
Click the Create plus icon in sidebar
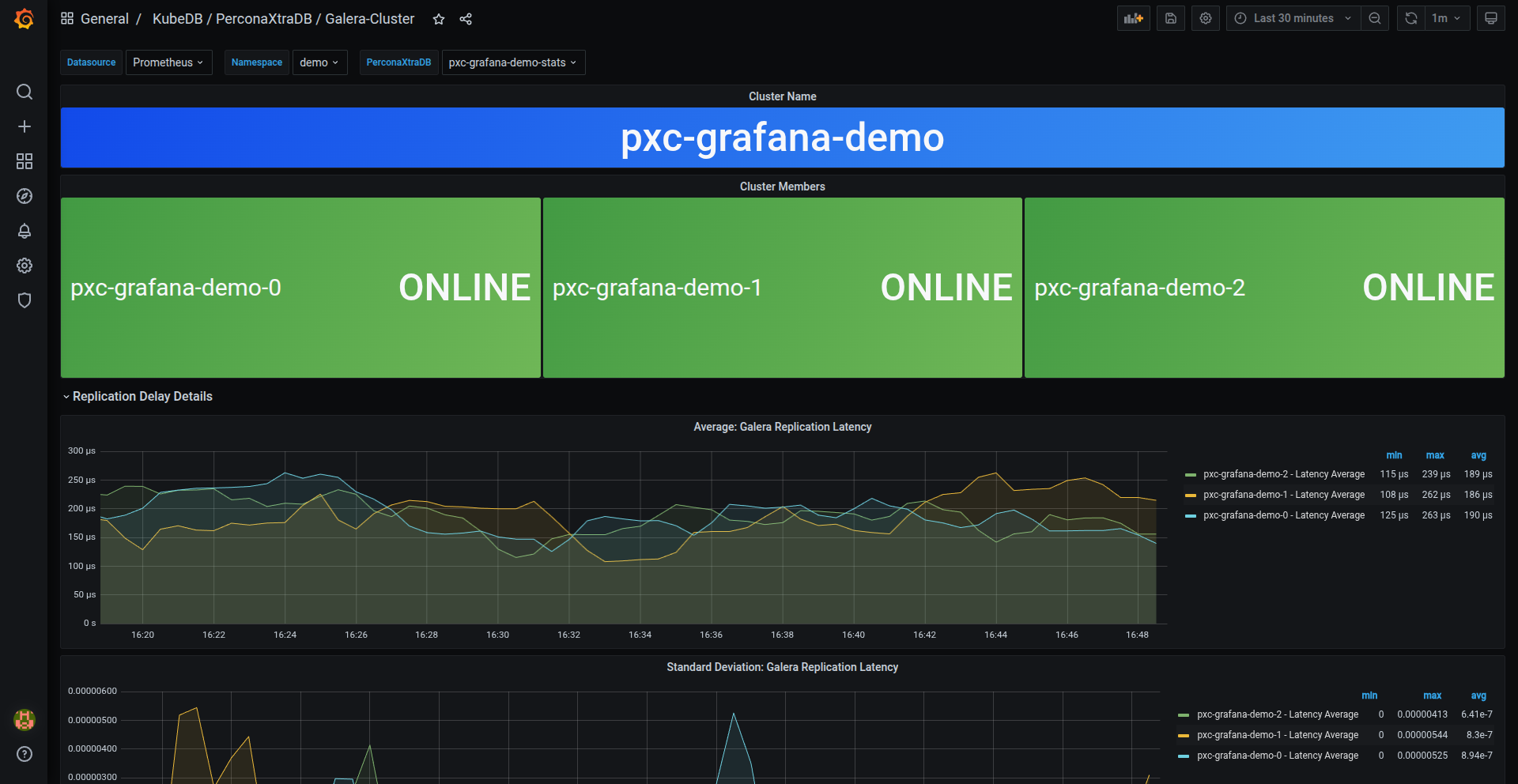point(25,126)
